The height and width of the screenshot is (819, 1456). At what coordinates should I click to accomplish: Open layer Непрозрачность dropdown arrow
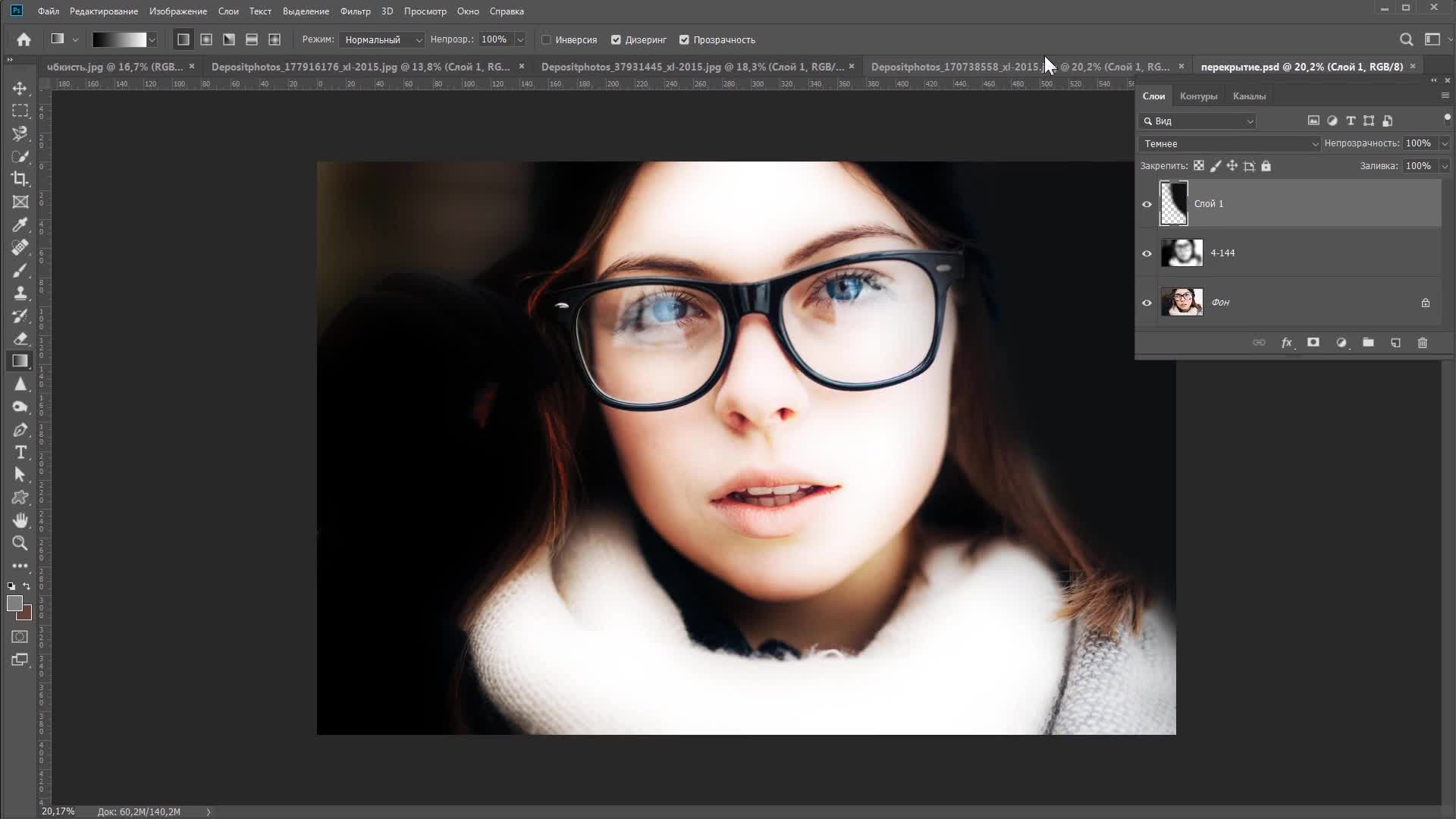coord(1445,143)
